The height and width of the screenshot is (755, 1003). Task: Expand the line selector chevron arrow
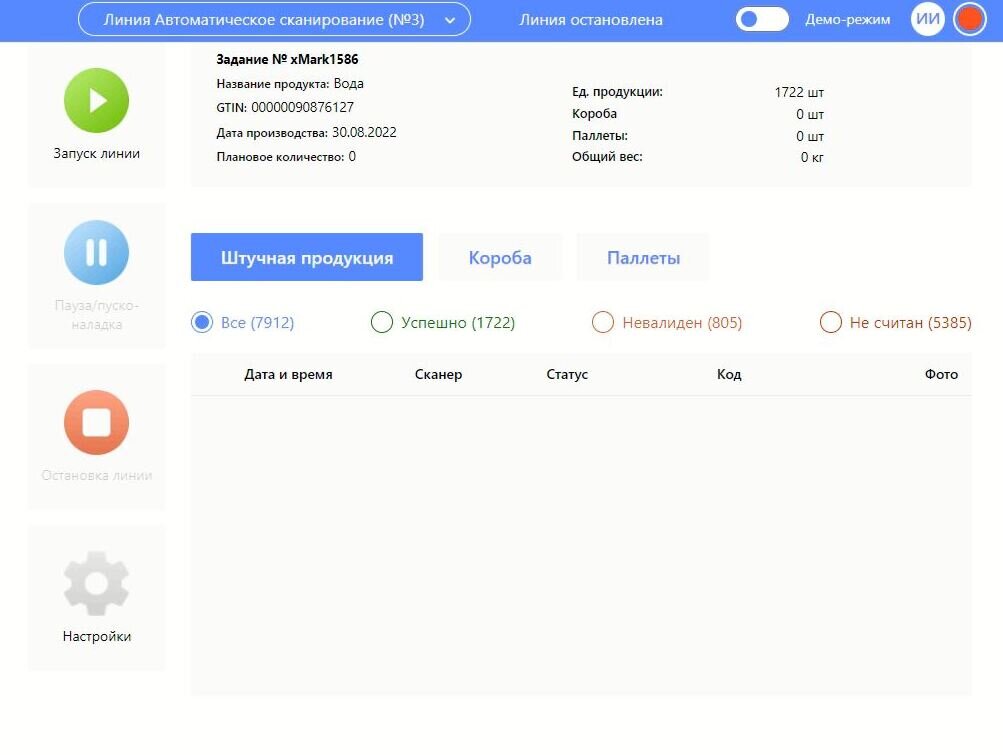450,20
